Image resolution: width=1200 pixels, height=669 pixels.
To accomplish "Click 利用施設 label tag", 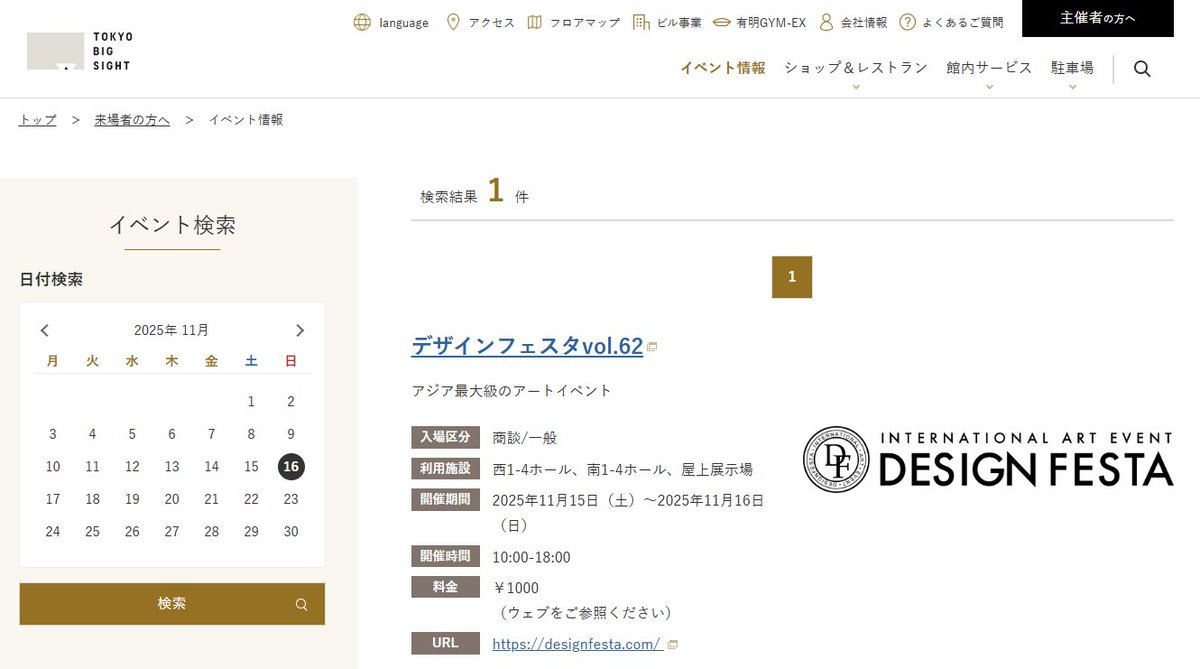I will point(445,469).
